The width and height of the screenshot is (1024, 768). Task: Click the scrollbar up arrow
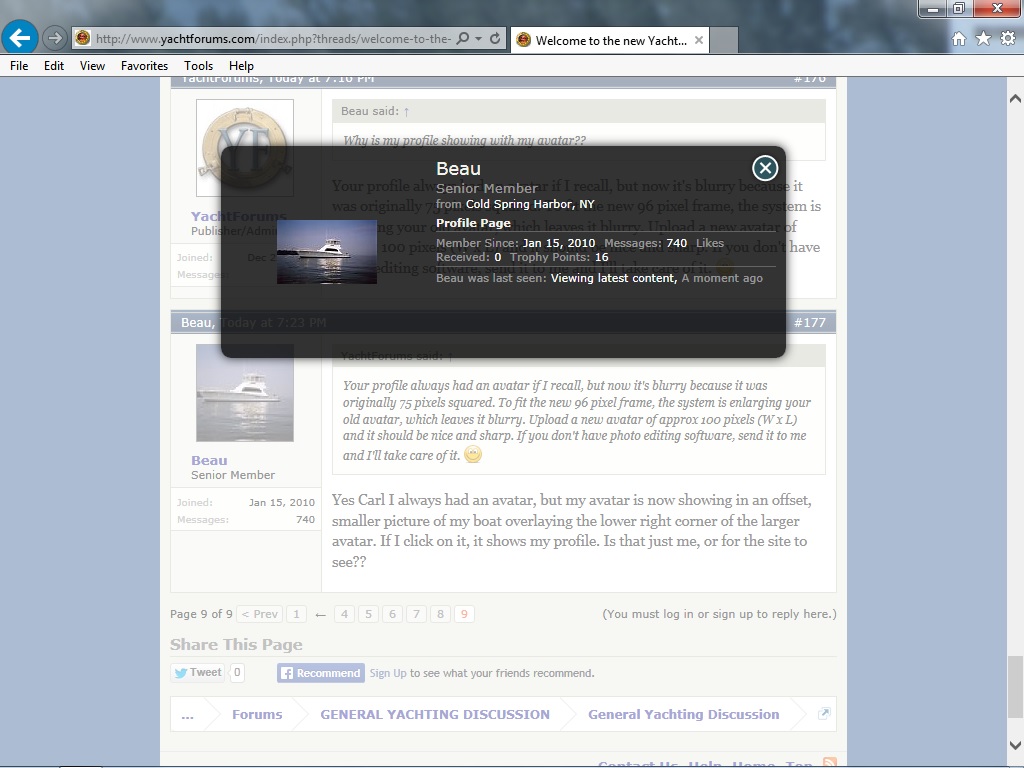point(1015,99)
